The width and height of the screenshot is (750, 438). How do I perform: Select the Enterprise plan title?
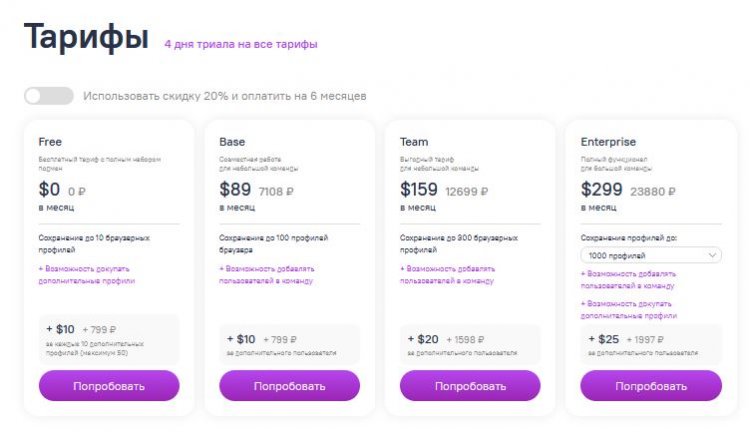click(x=608, y=142)
